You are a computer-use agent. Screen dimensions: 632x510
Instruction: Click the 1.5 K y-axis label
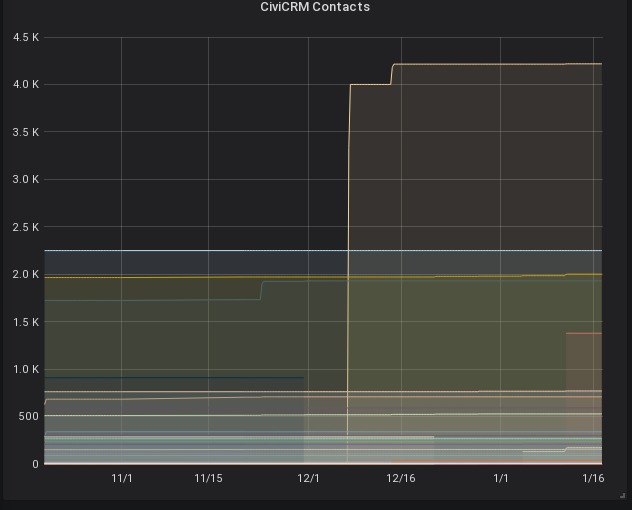coord(26,322)
